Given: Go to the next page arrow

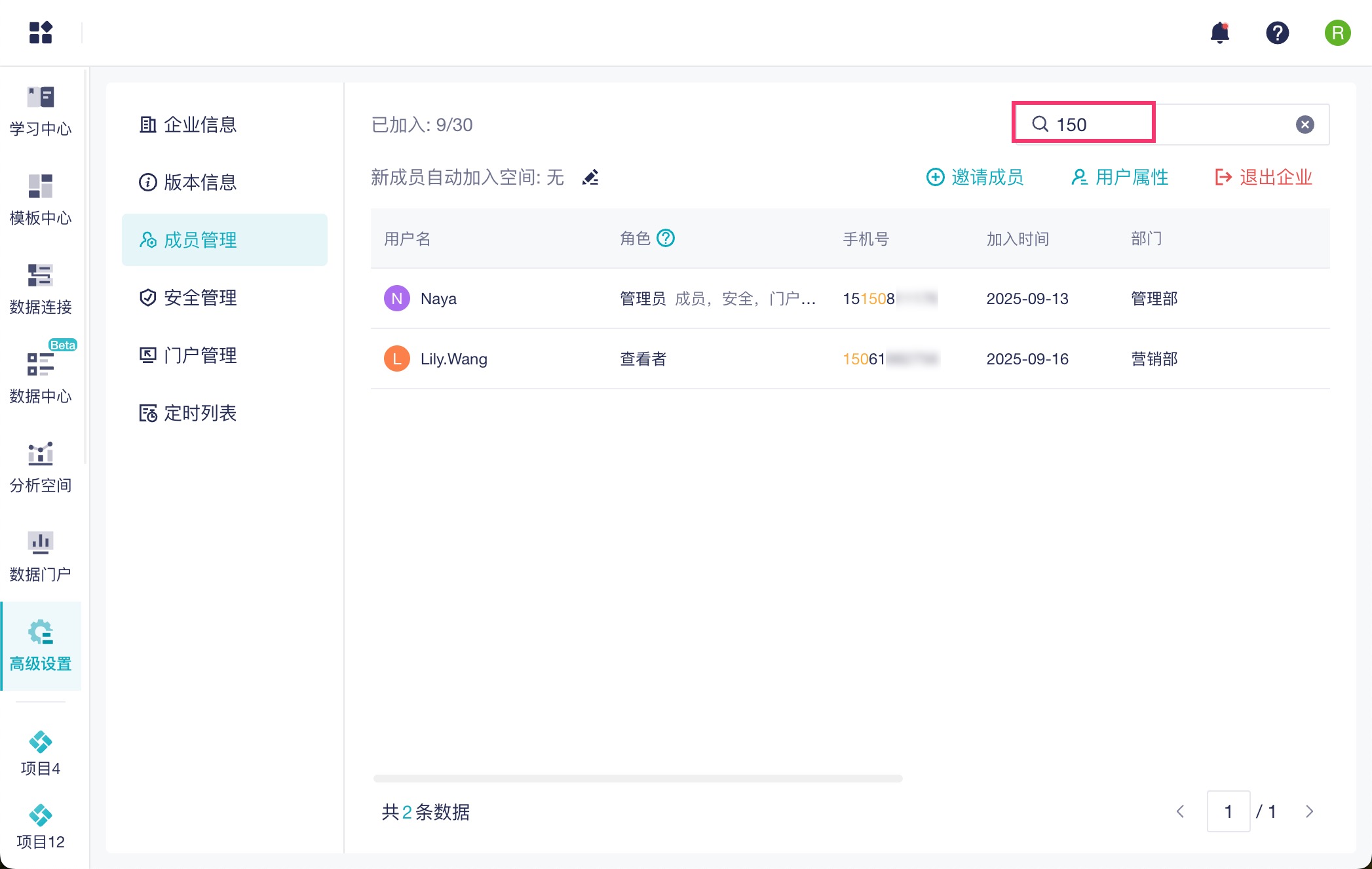Looking at the screenshot, I should click(x=1309, y=812).
